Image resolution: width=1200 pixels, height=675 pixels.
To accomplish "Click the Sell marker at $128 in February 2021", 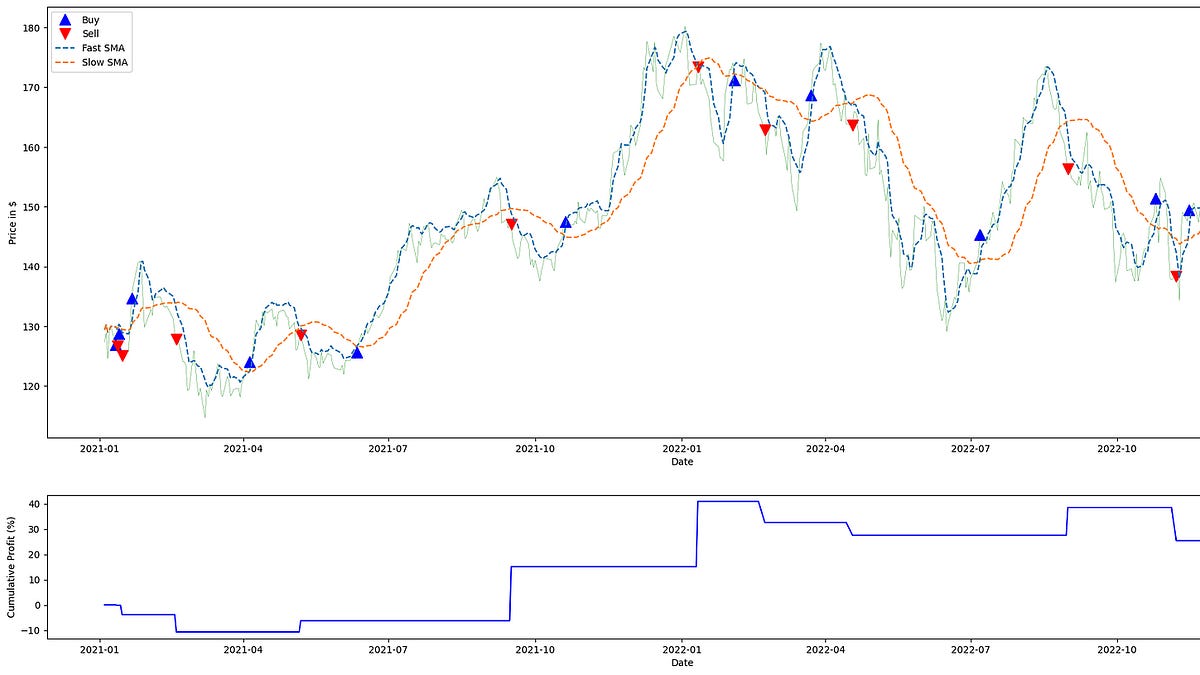I will (x=177, y=339).
